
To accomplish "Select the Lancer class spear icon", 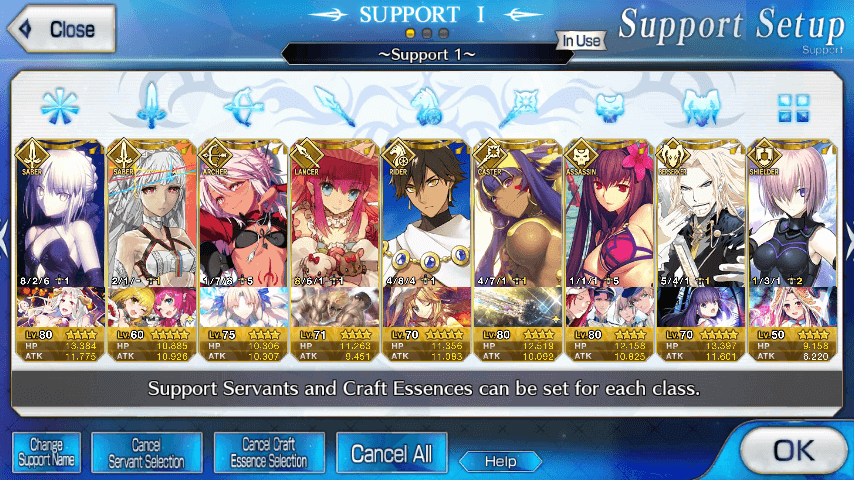I will click(x=335, y=107).
